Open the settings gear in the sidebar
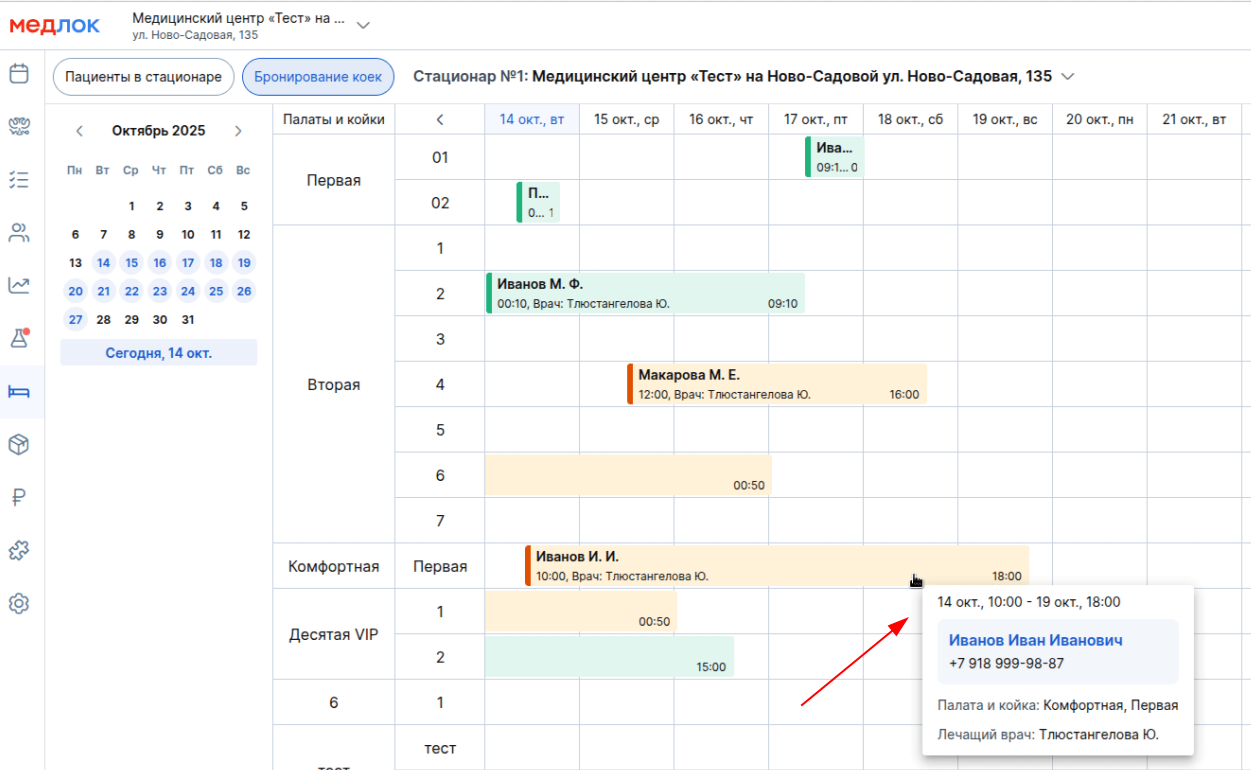The image size is (1251, 770). (x=19, y=603)
